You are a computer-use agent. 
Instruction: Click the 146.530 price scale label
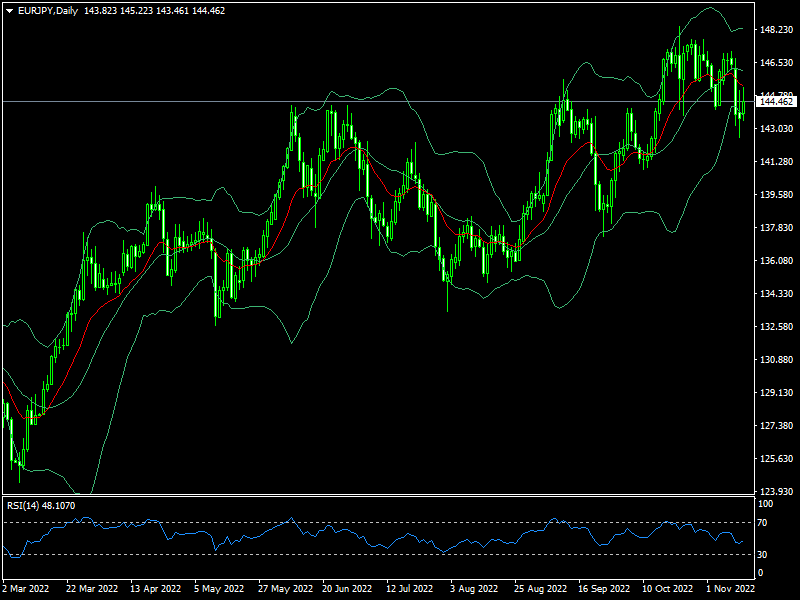(777, 62)
